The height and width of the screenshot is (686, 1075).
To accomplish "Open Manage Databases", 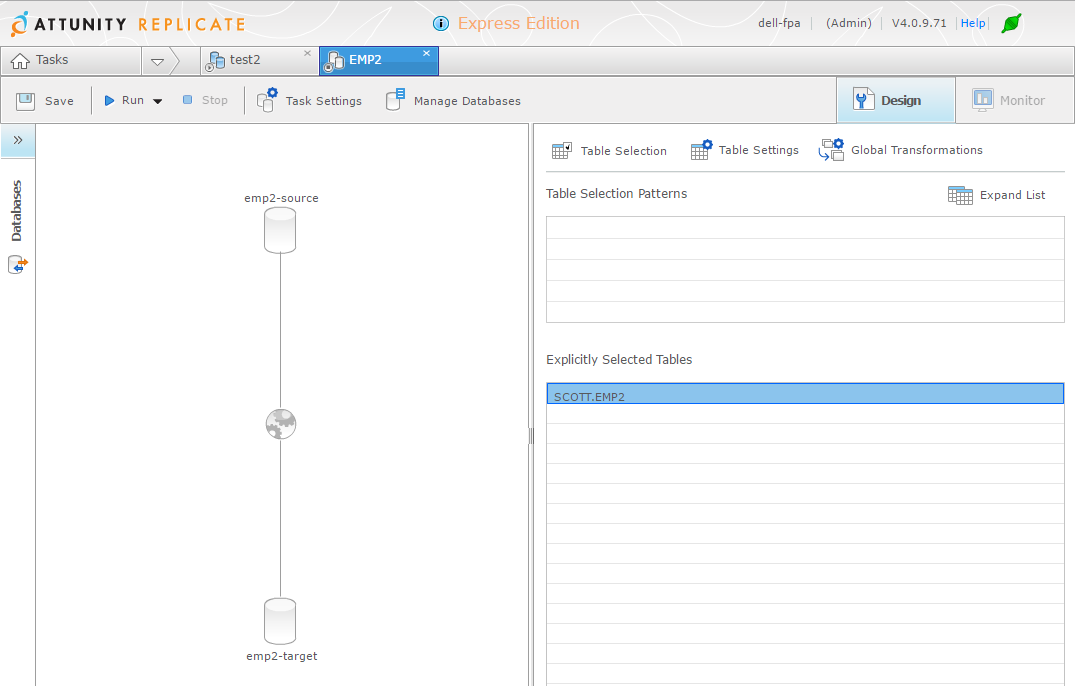I will (x=453, y=100).
